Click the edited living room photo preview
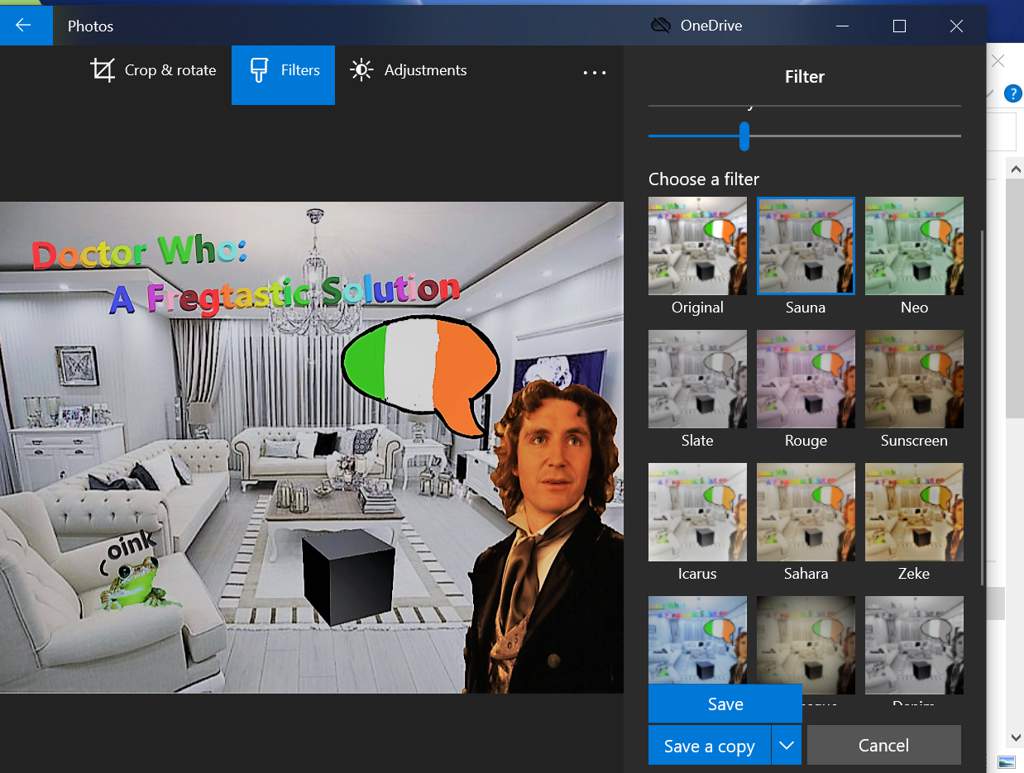The image size is (1024, 773). point(312,448)
